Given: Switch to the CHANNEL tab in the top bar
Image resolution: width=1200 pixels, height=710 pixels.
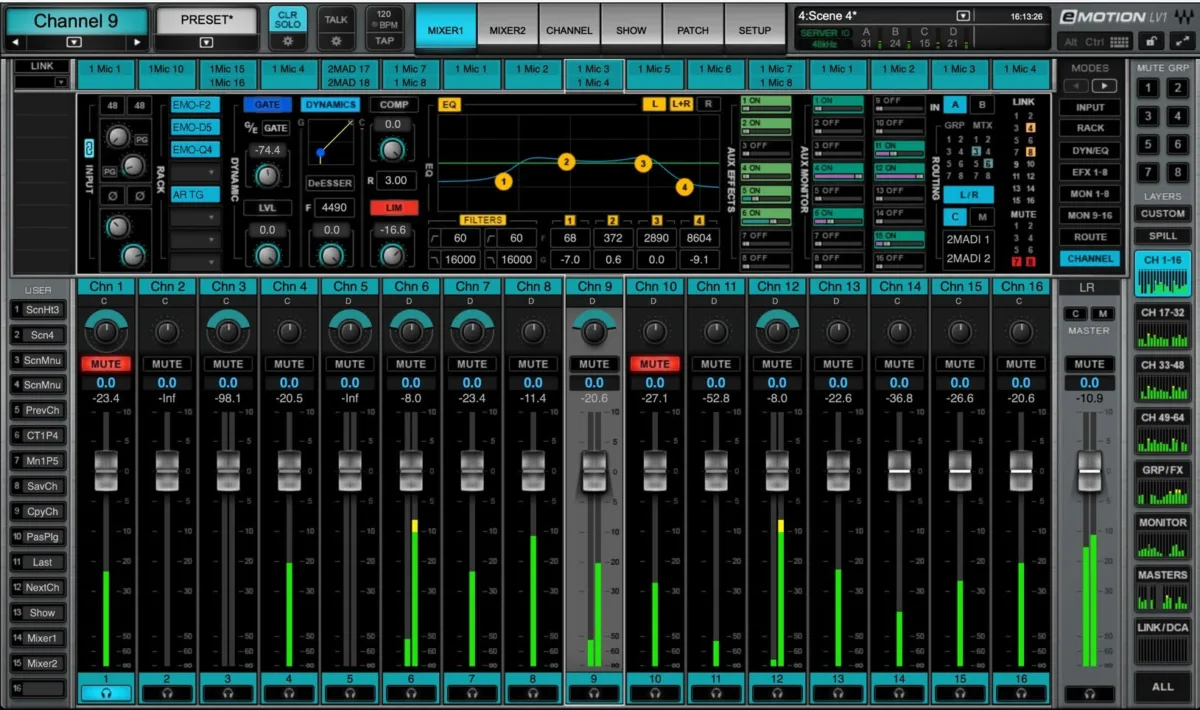Looking at the screenshot, I should (569, 30).
